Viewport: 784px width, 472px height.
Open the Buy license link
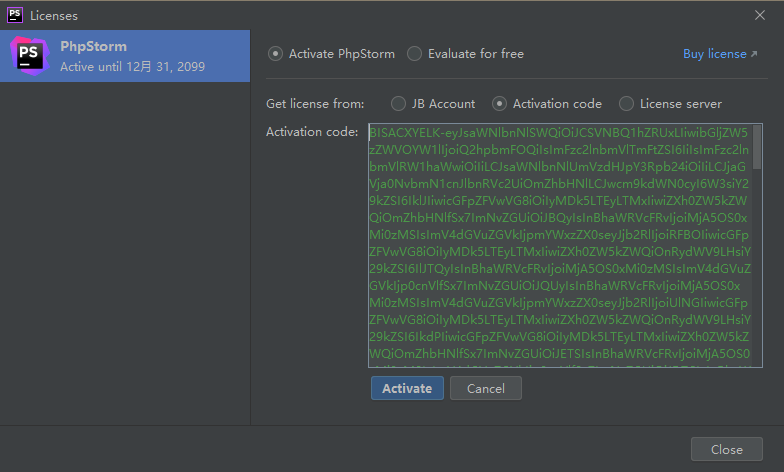point(714,54)
